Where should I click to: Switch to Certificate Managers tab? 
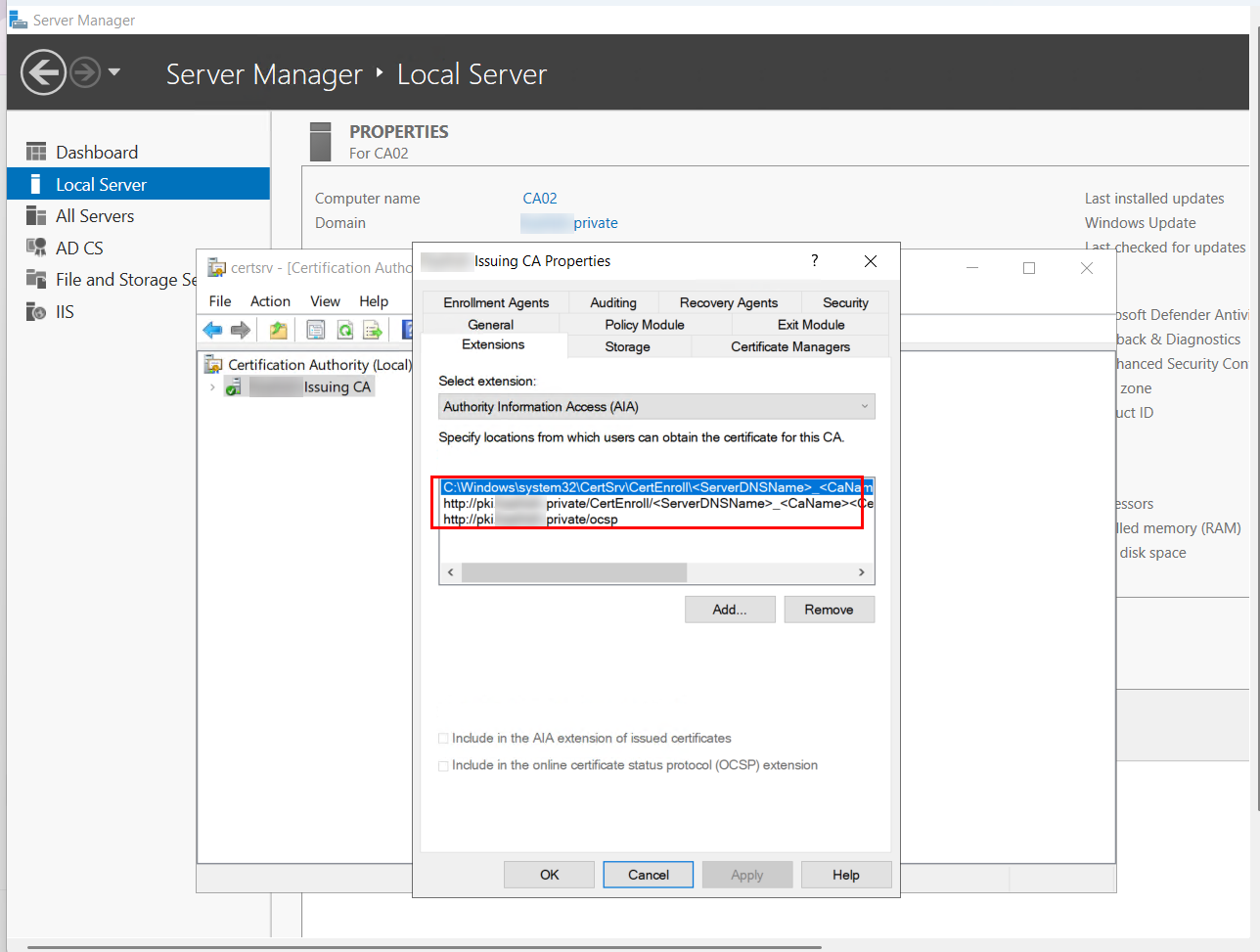[790, 346]
